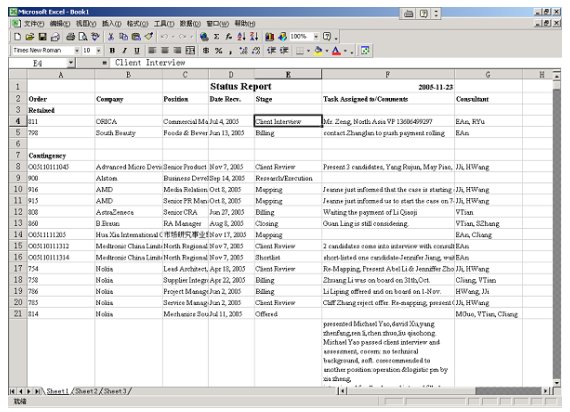This screenshot has height=412, width=570.
Task: Toggle Italic formatting
Action: coord(125,51)
